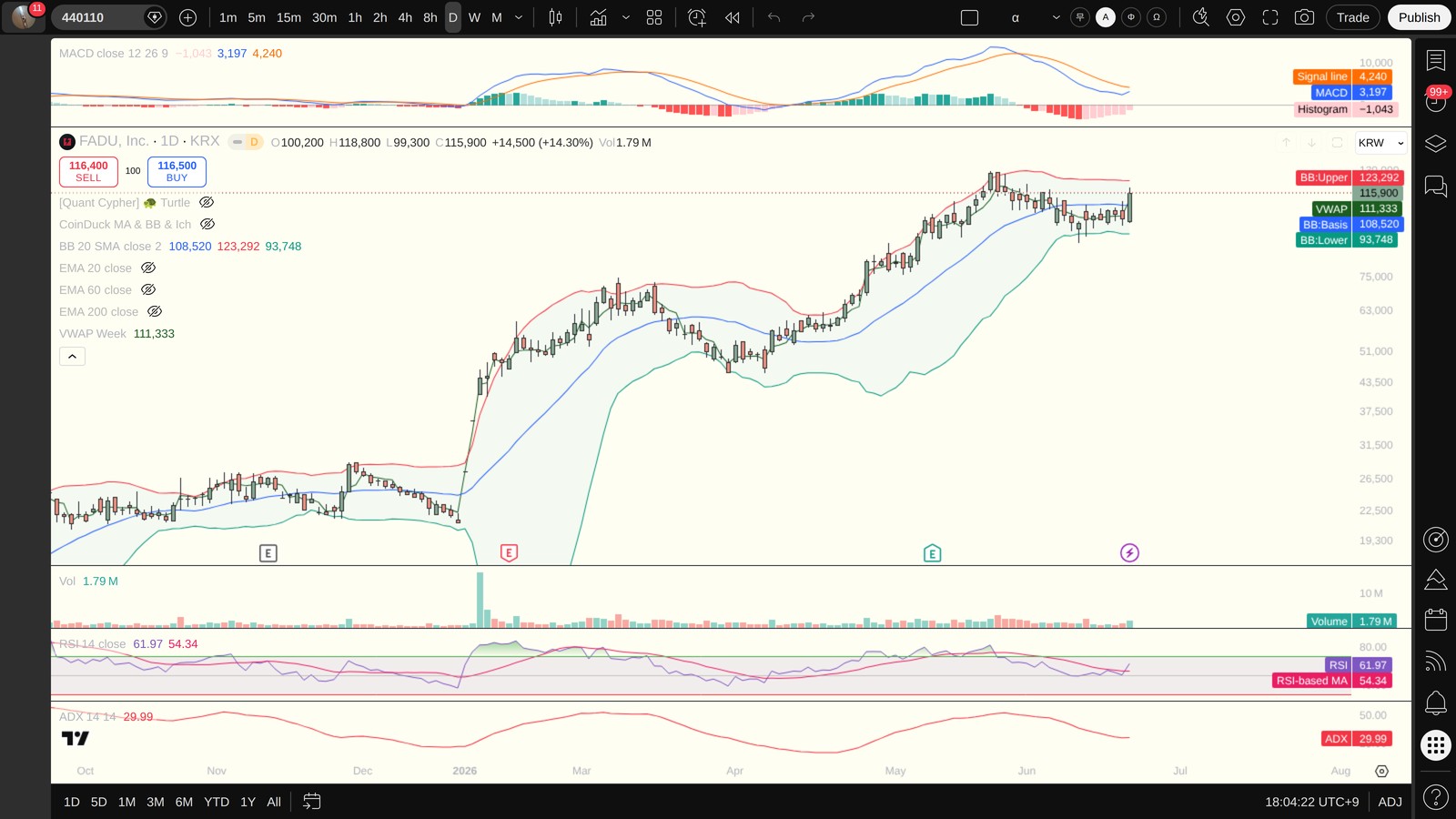Open the Help Center question icon
Viewport: 1456px width, 819px height.
click(x=1436, y=798)
